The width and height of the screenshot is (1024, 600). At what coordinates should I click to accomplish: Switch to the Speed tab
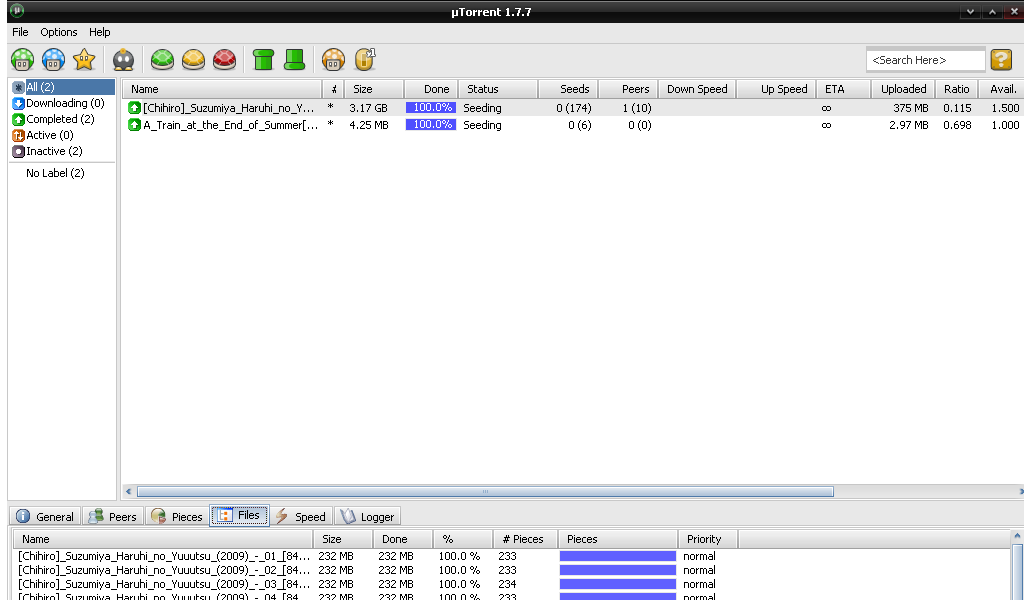[x=300, y=517]
